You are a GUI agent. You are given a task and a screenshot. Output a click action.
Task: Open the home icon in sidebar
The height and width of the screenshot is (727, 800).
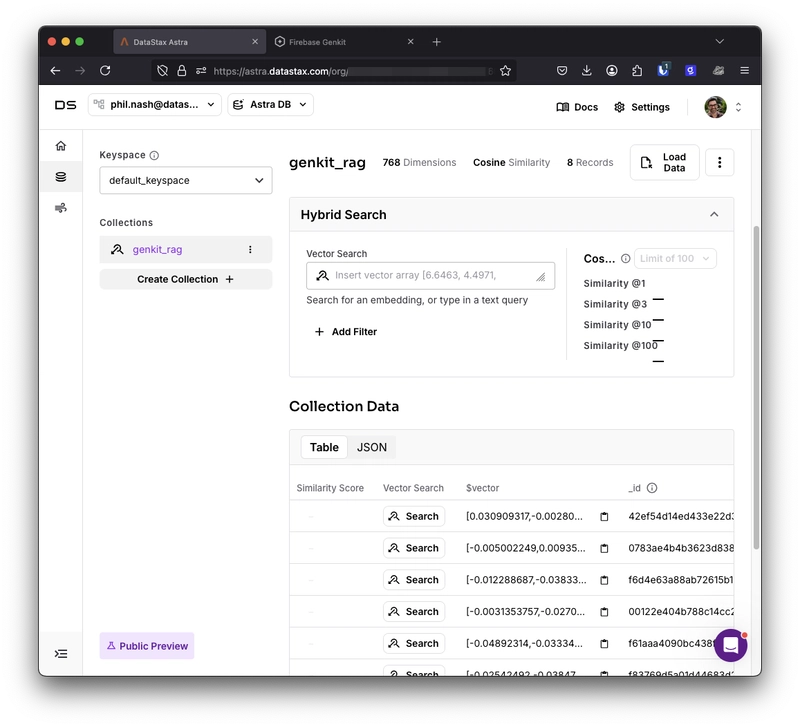tap(61, 146)
